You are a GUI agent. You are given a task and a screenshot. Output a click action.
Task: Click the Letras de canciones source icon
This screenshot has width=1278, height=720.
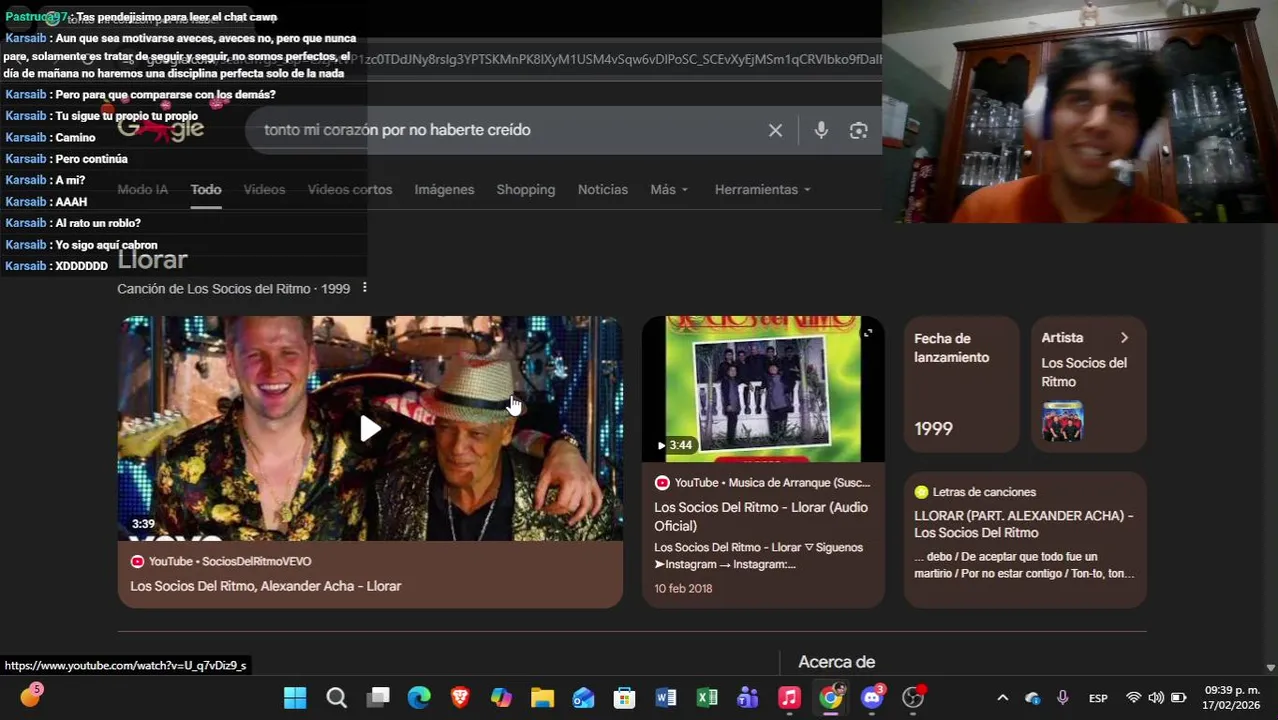pos(921,492)
